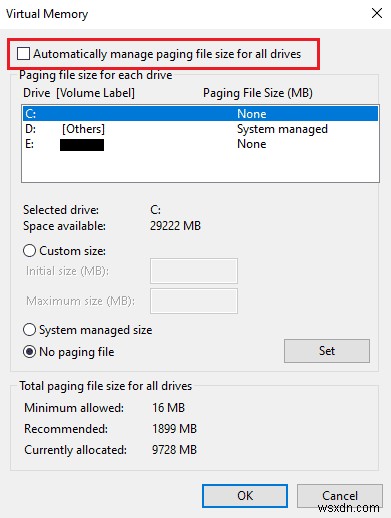Click the Paging File Size (MB) header
The height and width of the screenshot is (518, 391).
(258, 93)
